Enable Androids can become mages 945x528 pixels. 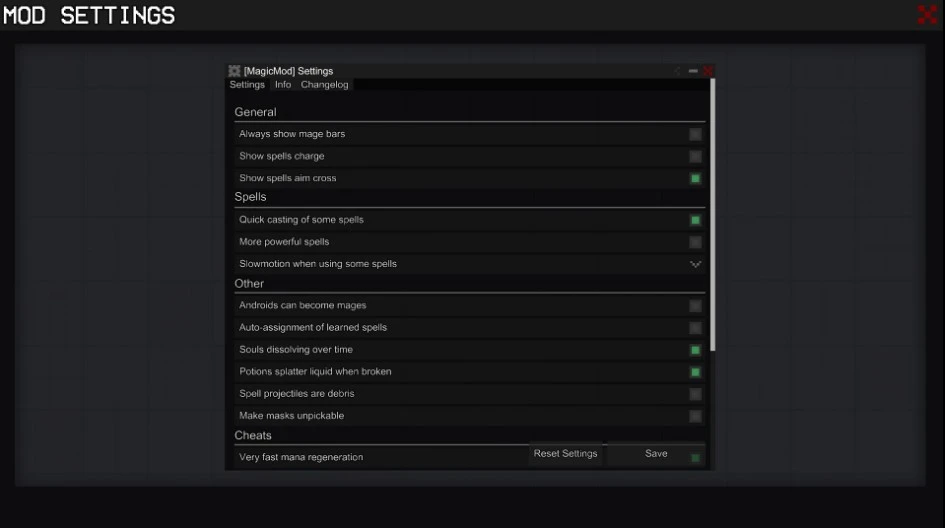[x=695, y=306]
